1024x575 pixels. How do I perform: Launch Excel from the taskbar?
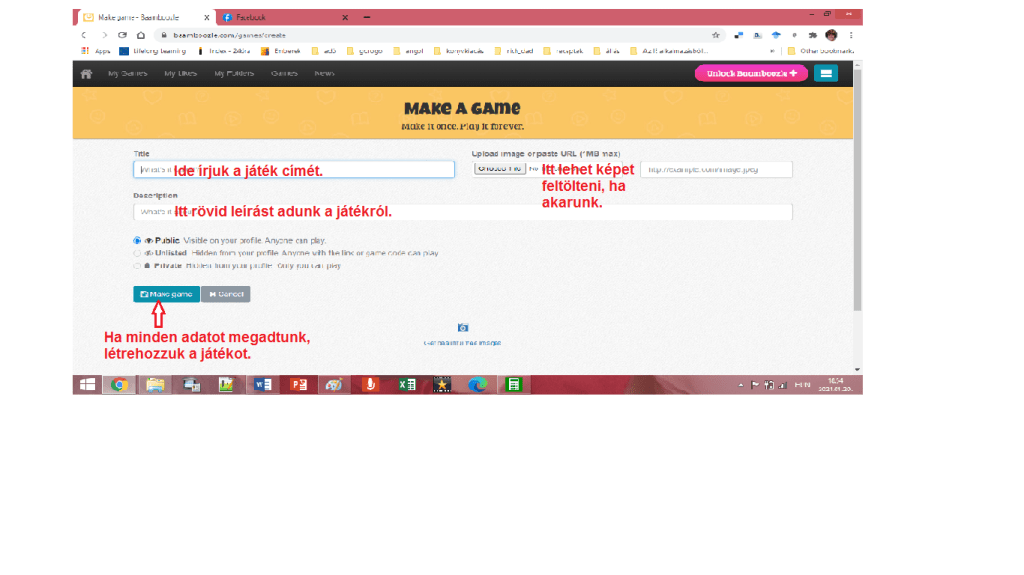(x=407, y=385)
